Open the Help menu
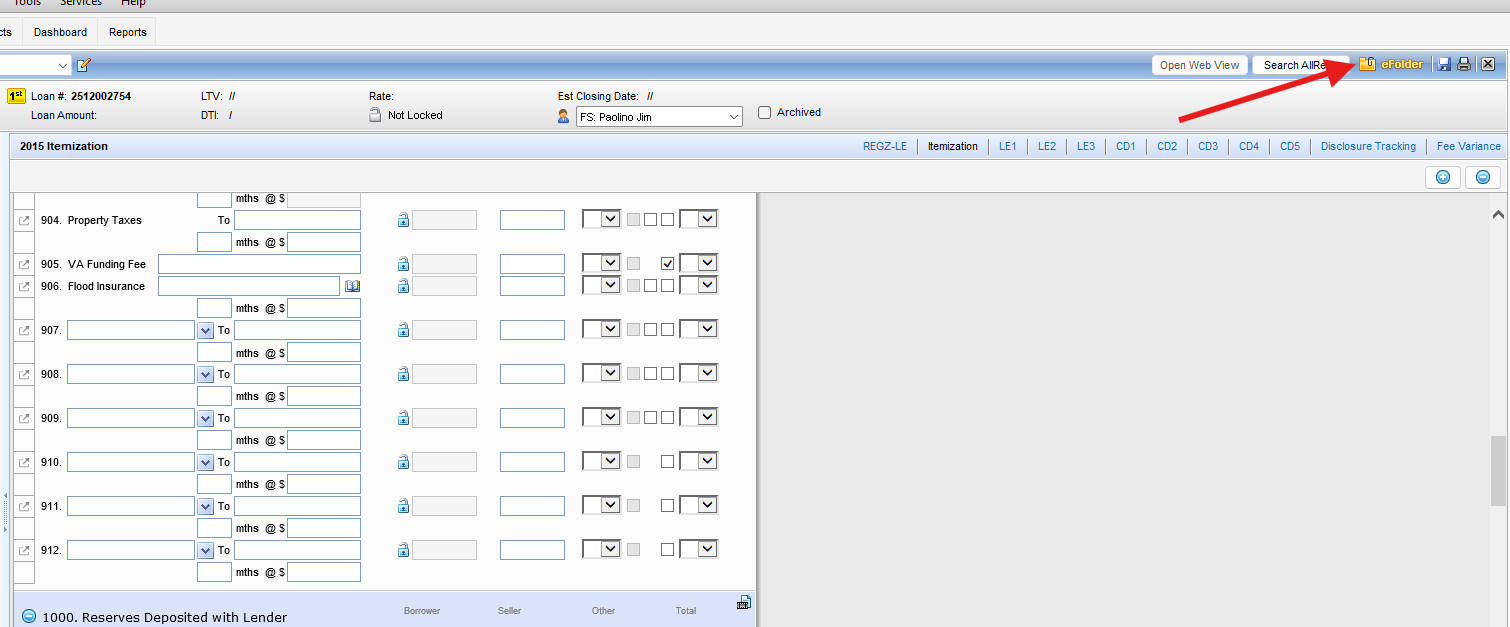 point(133,3)
